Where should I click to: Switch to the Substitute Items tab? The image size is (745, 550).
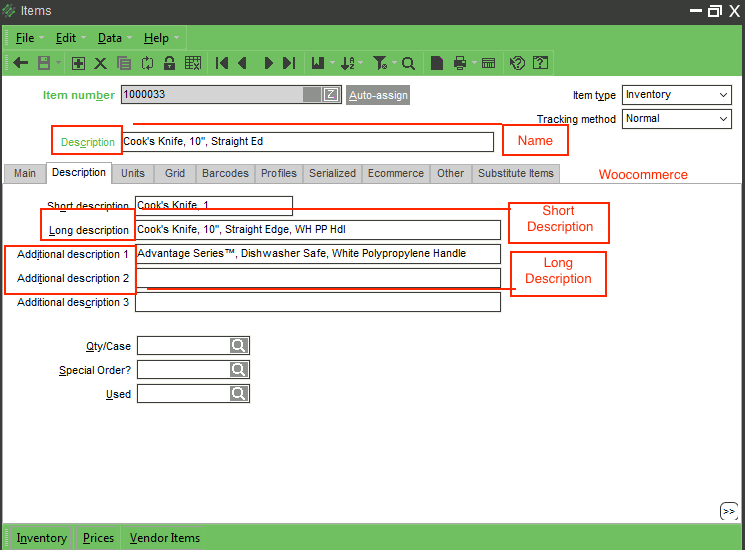pyautogui.click(x=516, y=173)
